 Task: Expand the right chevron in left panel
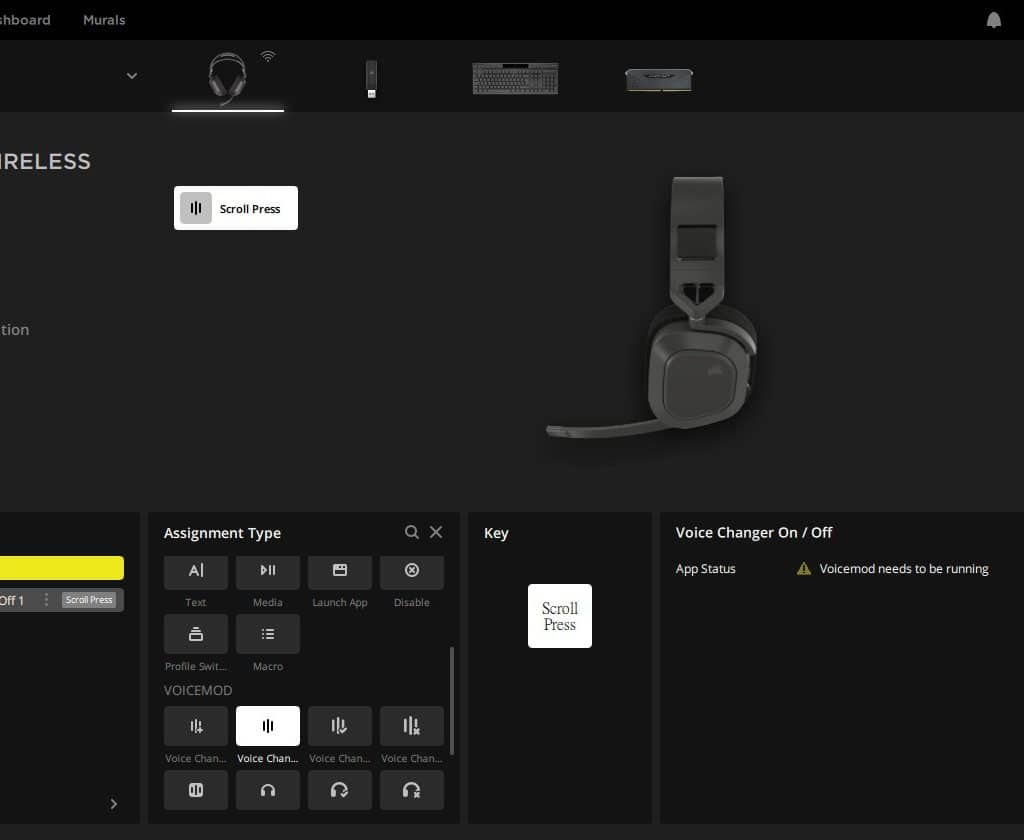pos(113,804)
